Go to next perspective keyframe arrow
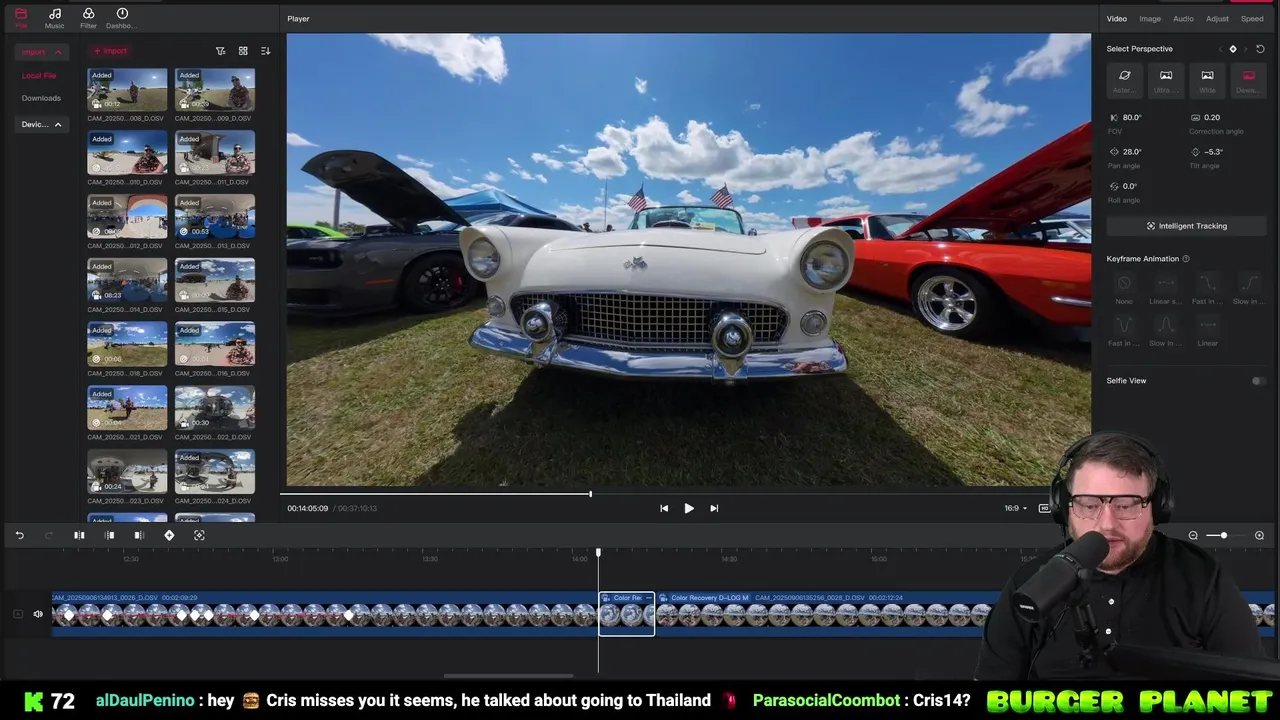Viewport: 1280px width, 720px height. tap(1245, 49)
